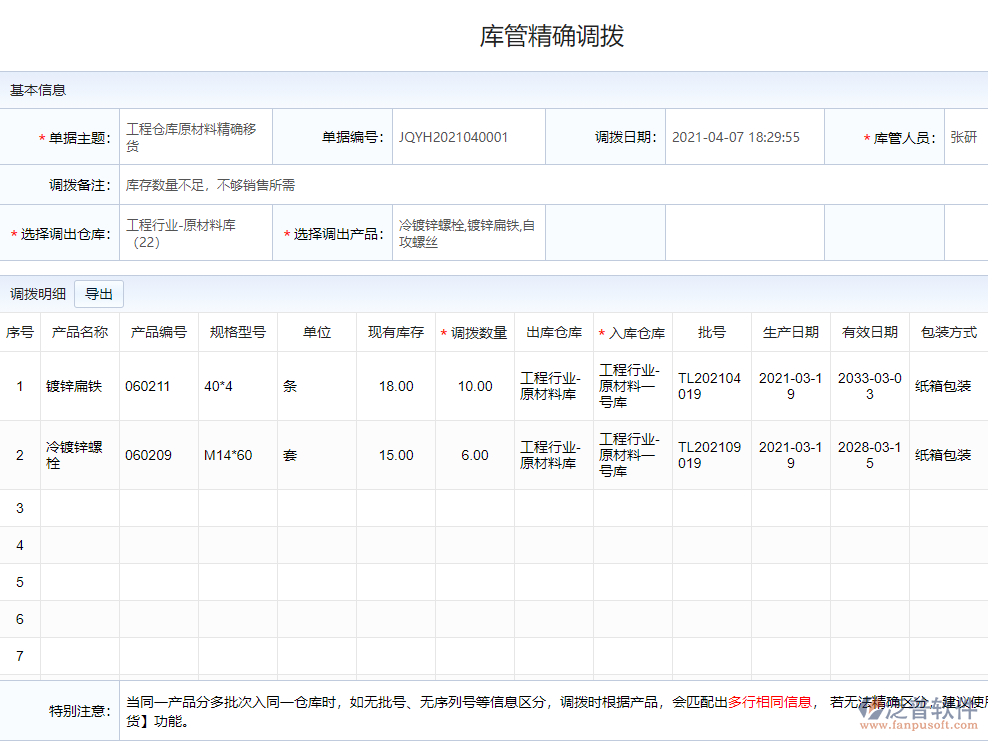988x741 pixels.
Task: Click the 导出 export button
Action: [99, 294]
